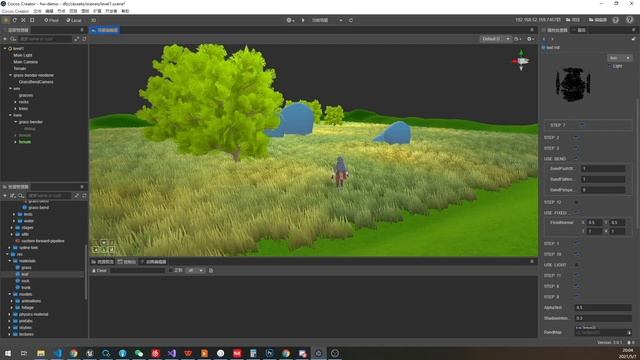Toggle the USE LIGHT checkbox
This screenshot has width=640, height=360.
point(576,264)
